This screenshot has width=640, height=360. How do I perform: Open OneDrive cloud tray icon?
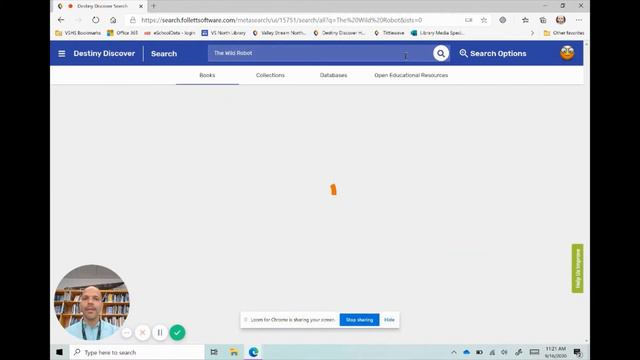point(467,352)
